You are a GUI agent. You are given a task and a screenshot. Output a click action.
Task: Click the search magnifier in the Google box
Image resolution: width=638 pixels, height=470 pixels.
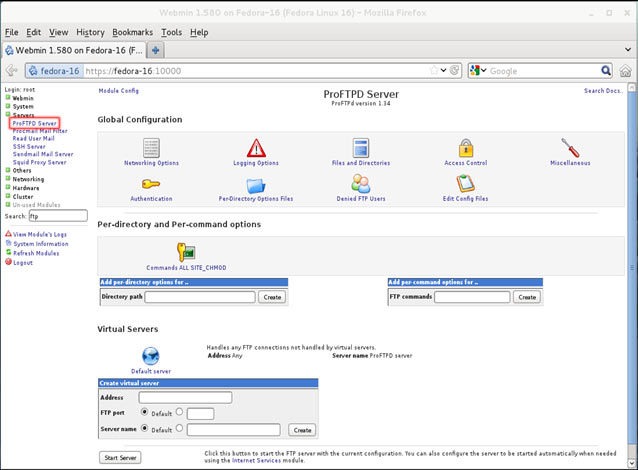606,70
